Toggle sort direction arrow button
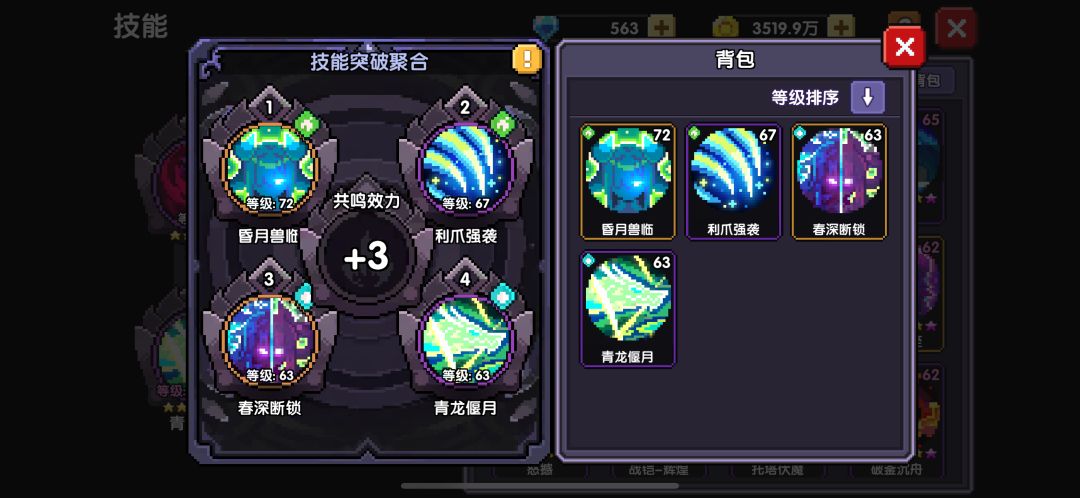Screen dimensions: 1080x498 [867, 97]
